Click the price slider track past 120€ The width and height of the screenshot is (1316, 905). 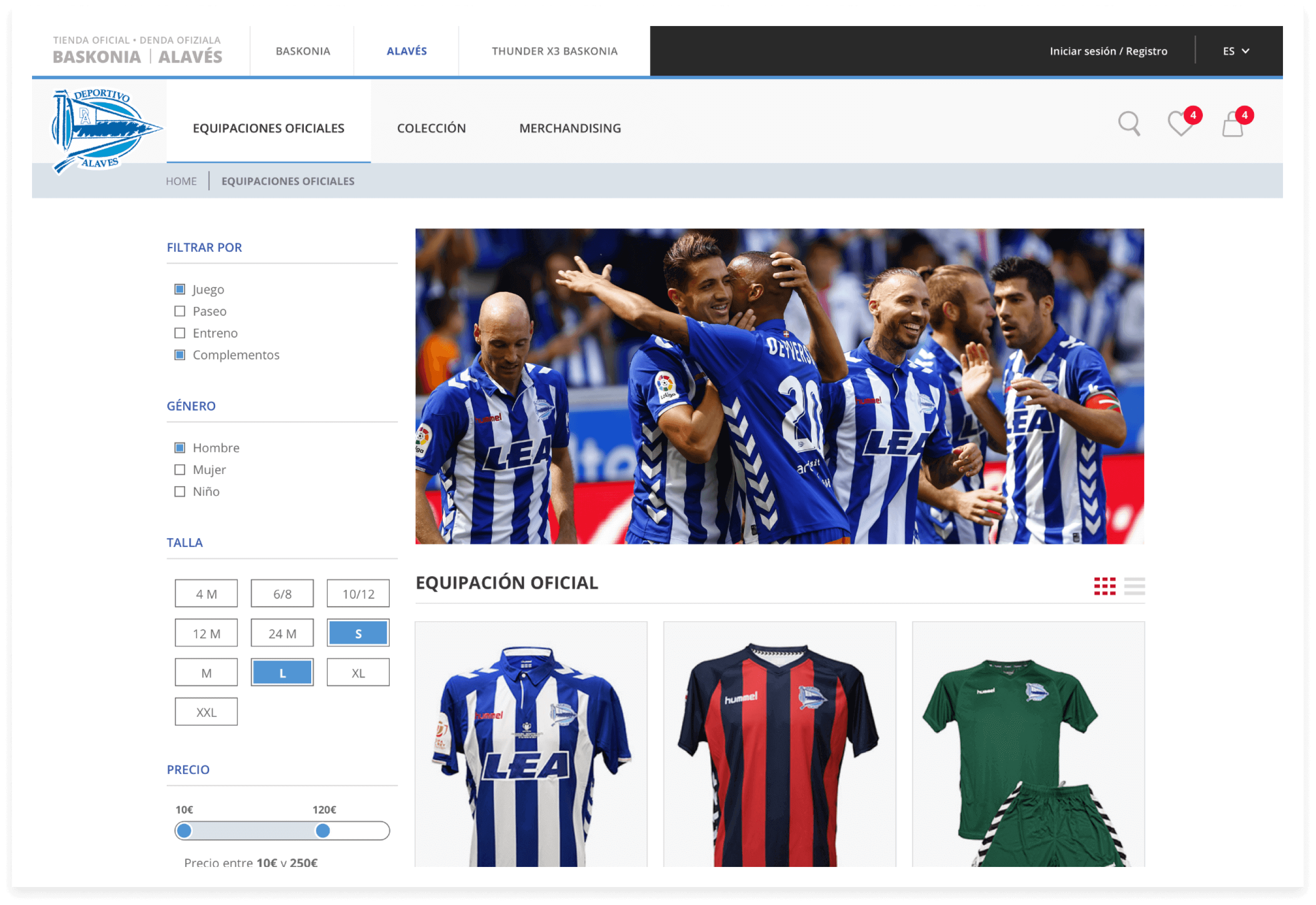pos(360,831)
